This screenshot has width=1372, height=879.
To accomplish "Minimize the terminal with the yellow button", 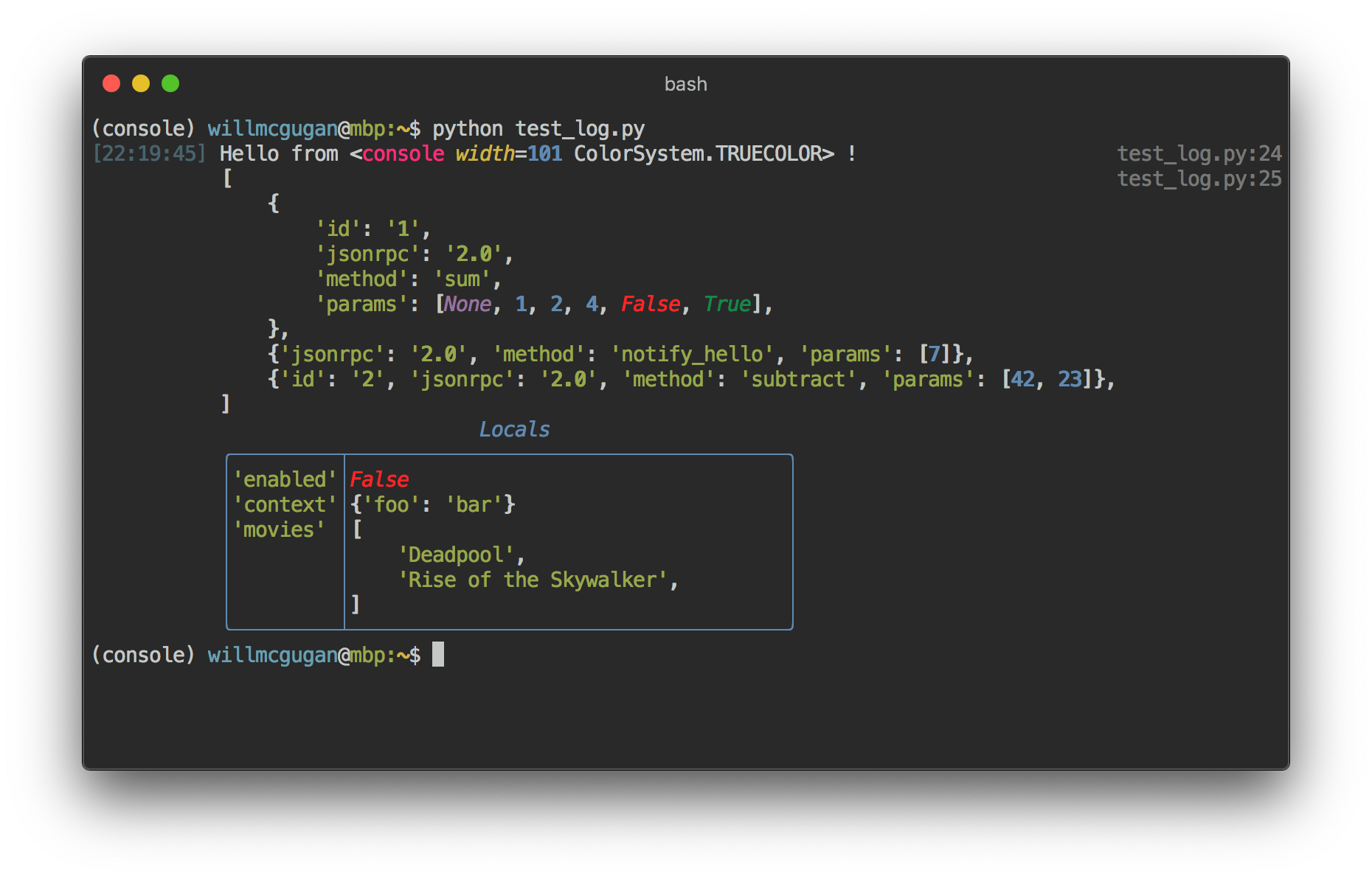I will tap(141, 83).
